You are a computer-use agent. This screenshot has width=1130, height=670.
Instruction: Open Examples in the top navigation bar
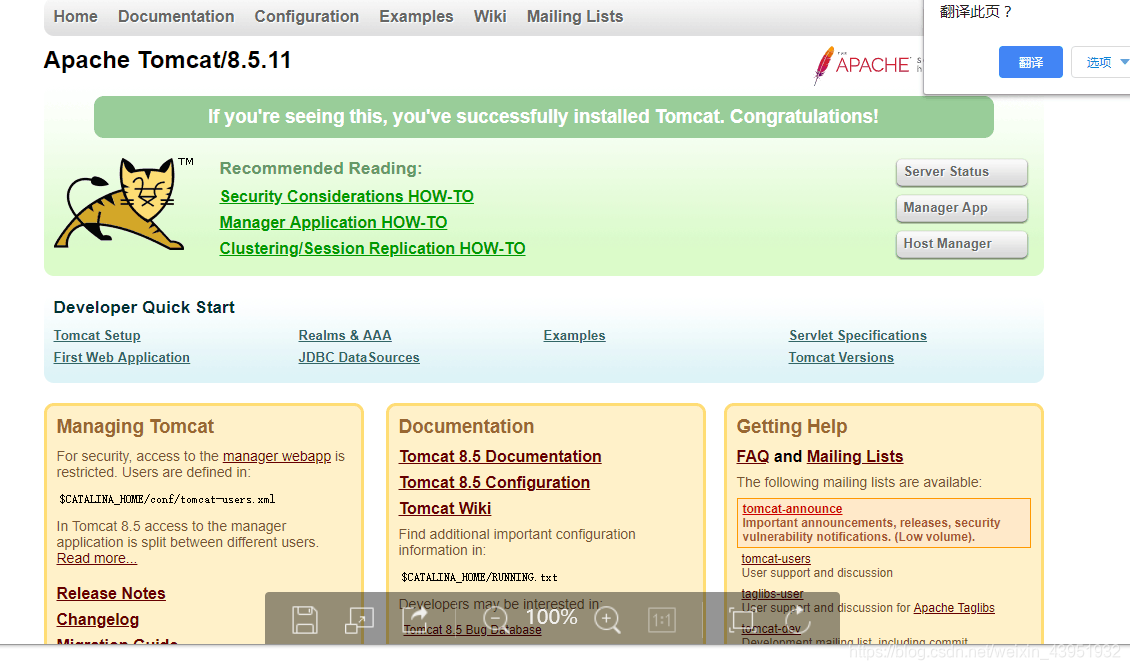[416, 17]
